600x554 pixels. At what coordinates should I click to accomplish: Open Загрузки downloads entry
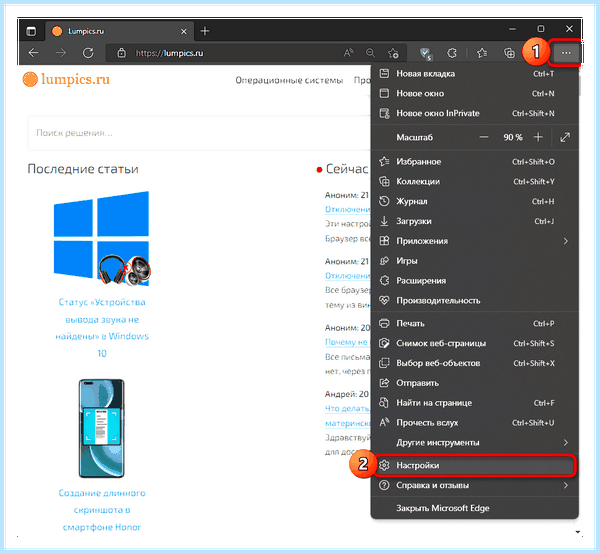point(474,221)
